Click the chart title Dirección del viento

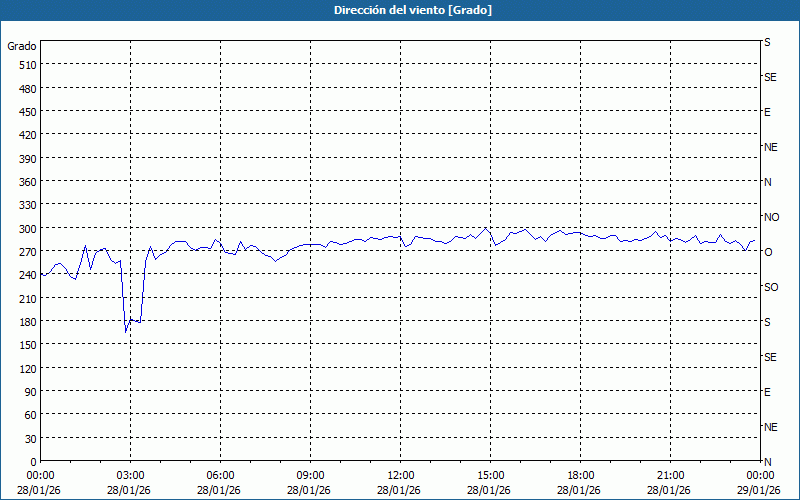coord(399,10)
